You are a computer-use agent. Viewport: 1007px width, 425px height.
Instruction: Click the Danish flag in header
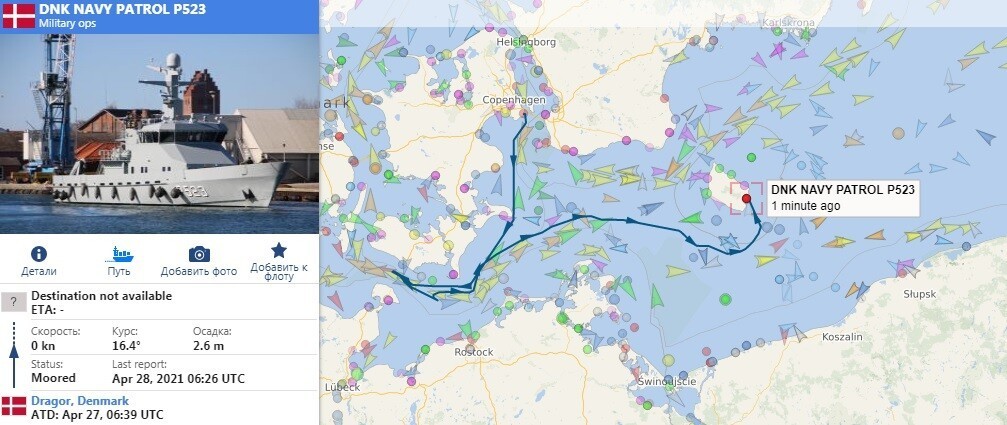[19, 16]
